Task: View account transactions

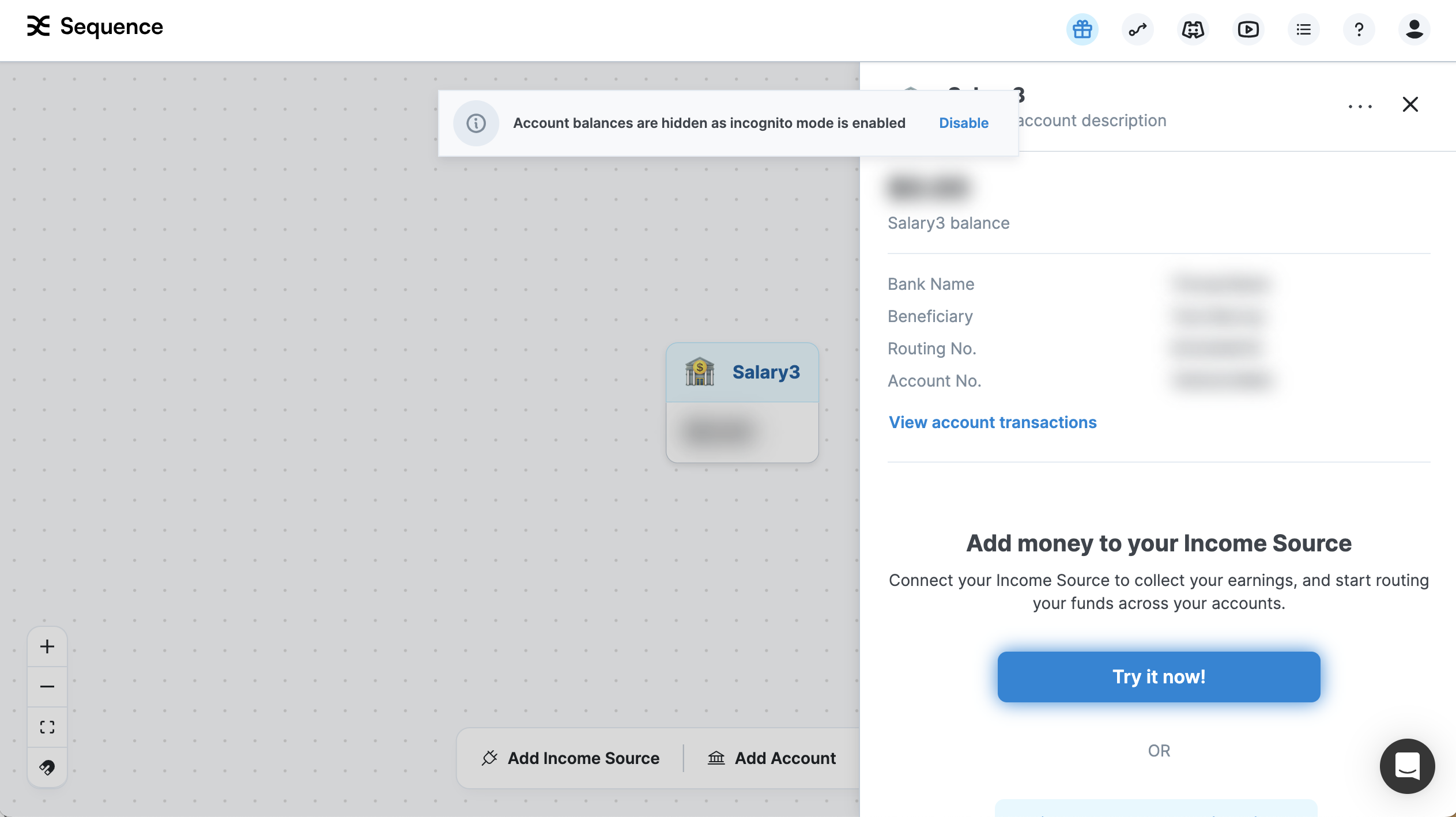Action: [993, 422]
